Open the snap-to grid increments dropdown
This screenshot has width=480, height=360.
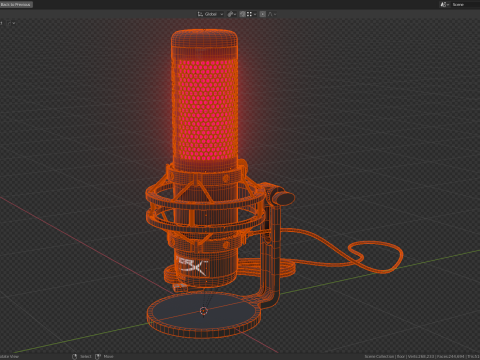(251, 14)
